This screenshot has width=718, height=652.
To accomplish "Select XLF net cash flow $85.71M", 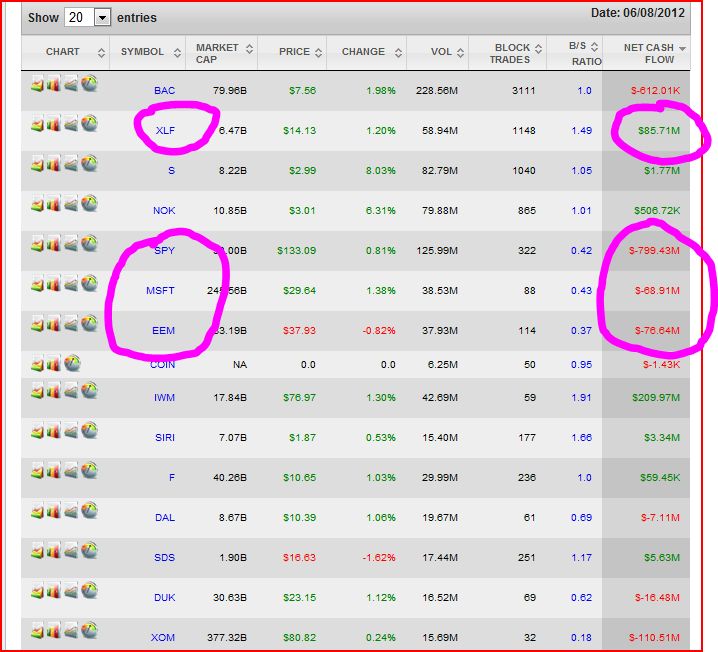I will point(659,130).
